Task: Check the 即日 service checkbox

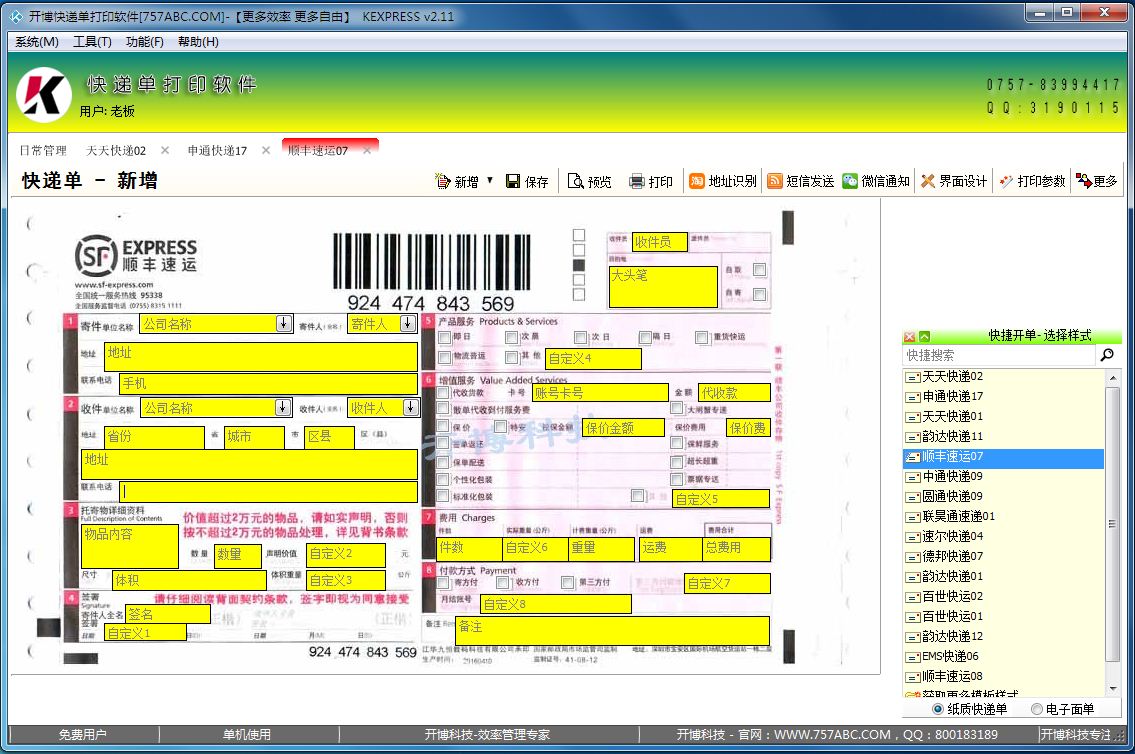Action: pos(444,338)
